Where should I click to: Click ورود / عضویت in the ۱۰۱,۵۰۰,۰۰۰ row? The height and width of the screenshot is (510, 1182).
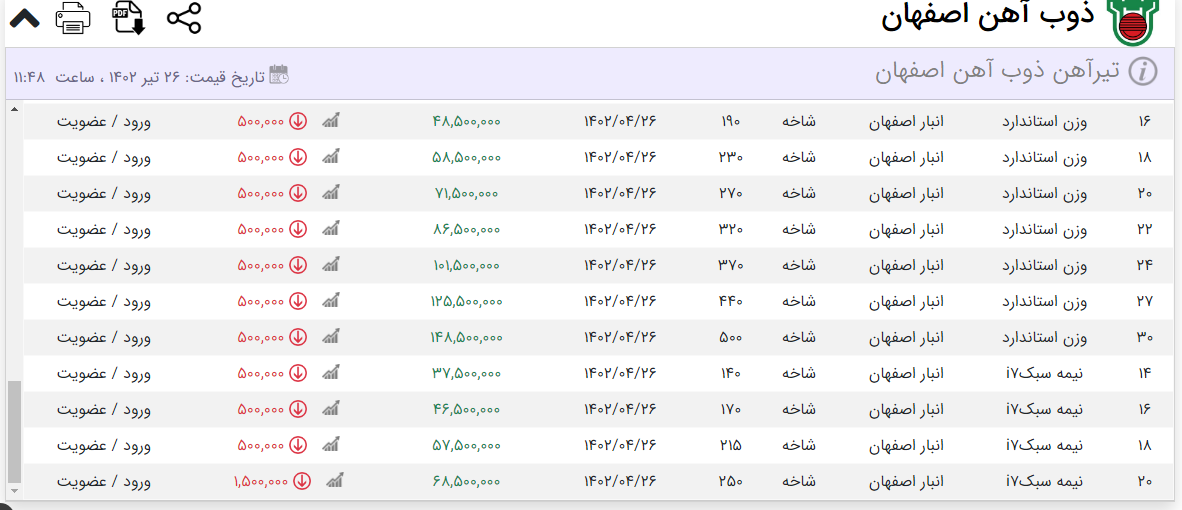point(104,266)
